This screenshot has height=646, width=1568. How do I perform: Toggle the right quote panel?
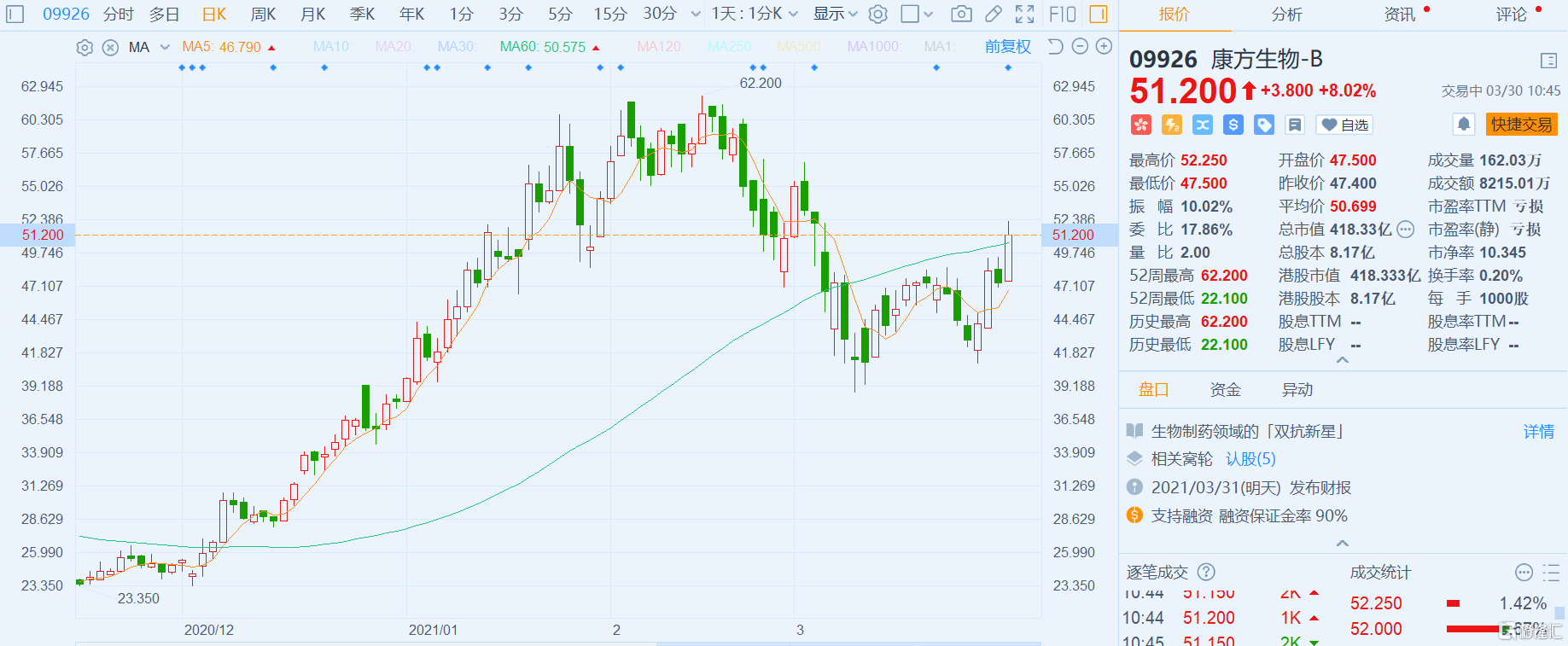1099,14
